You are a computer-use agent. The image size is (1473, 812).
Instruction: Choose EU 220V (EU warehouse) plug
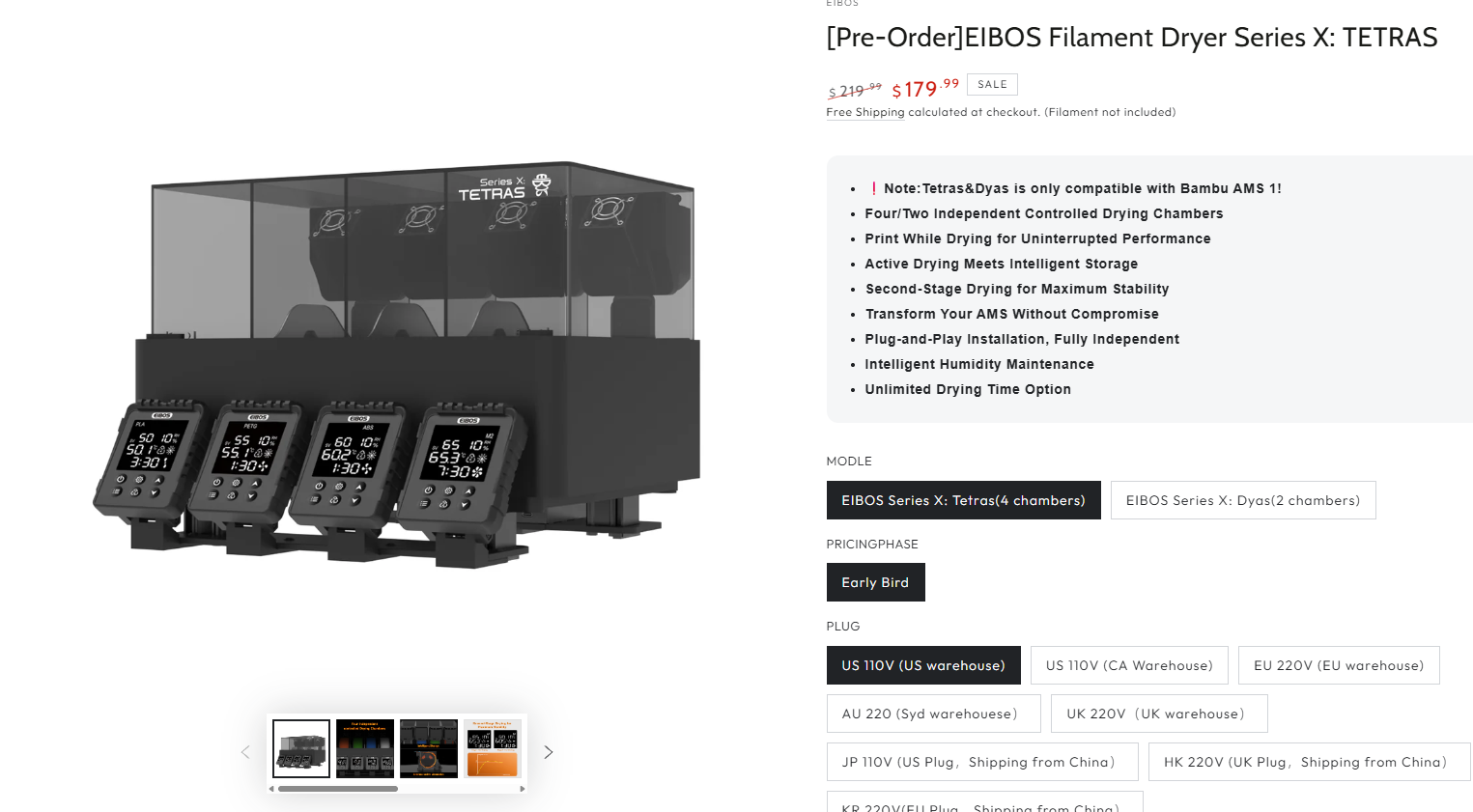click(x=1339, y=665)
